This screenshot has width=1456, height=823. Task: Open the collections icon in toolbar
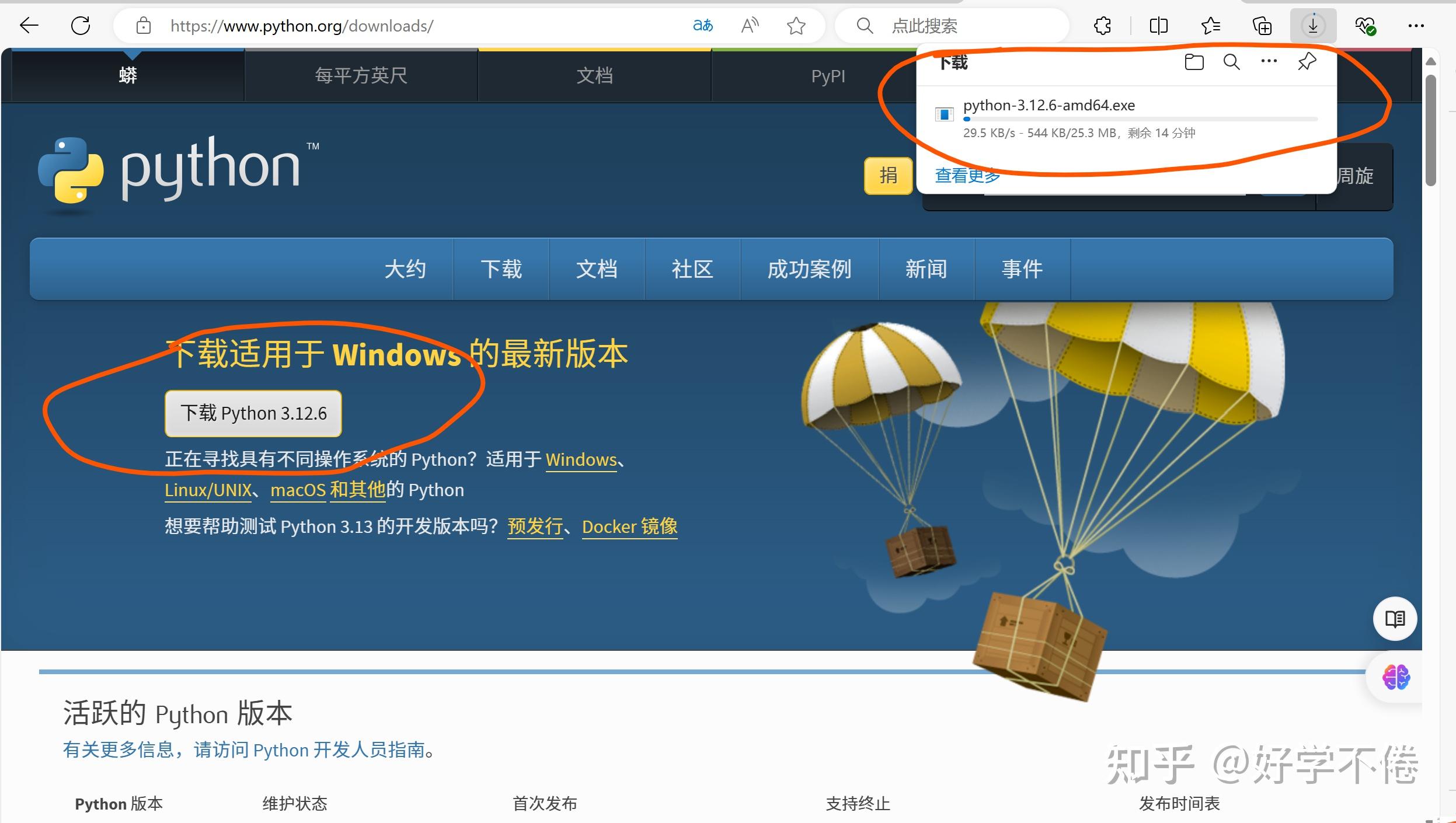coord(1262,26)
